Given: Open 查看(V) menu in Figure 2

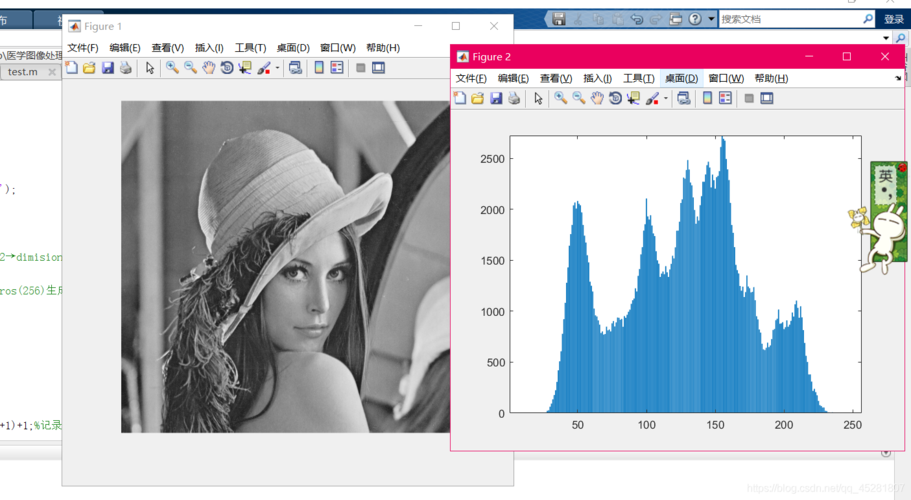Looking at the screenshot, I should click(x=556, y=78).
